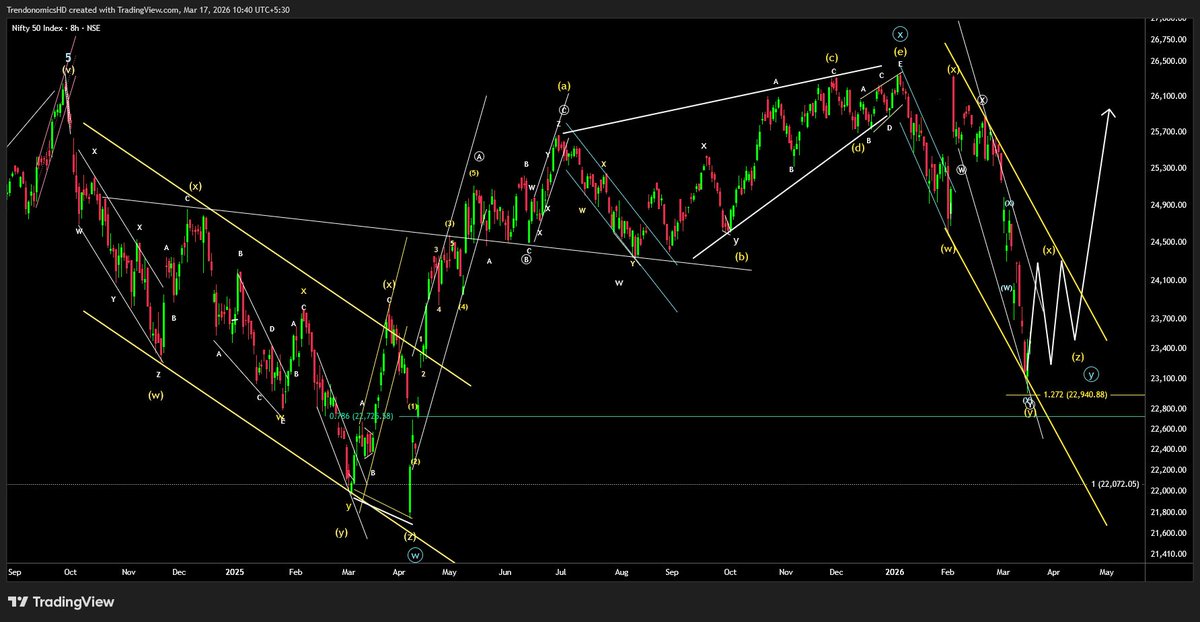Select the cyan circled y wave label
Screen dimensions: 1200x622
click(x=1091, y=374)
